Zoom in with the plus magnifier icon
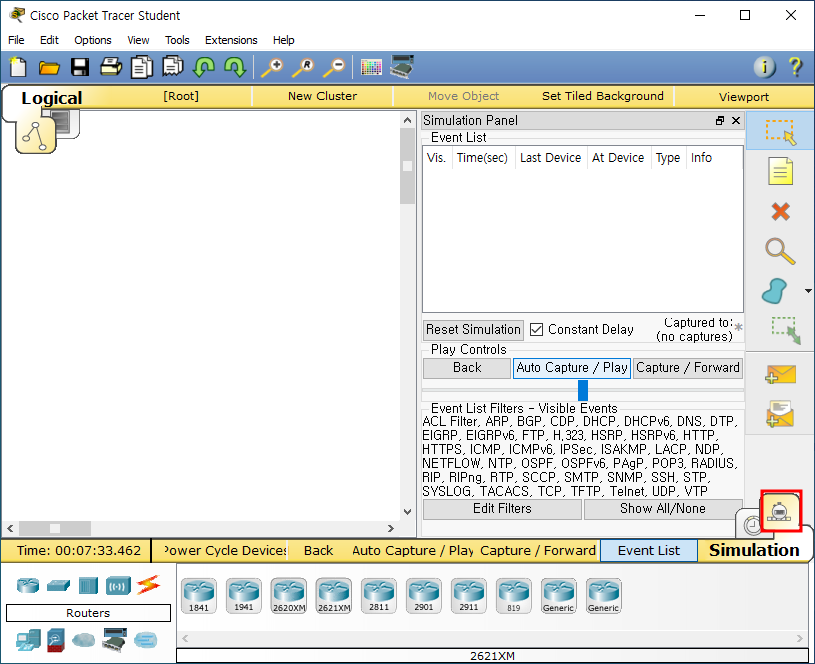The image size is (815, 664). tap(272, 68)
